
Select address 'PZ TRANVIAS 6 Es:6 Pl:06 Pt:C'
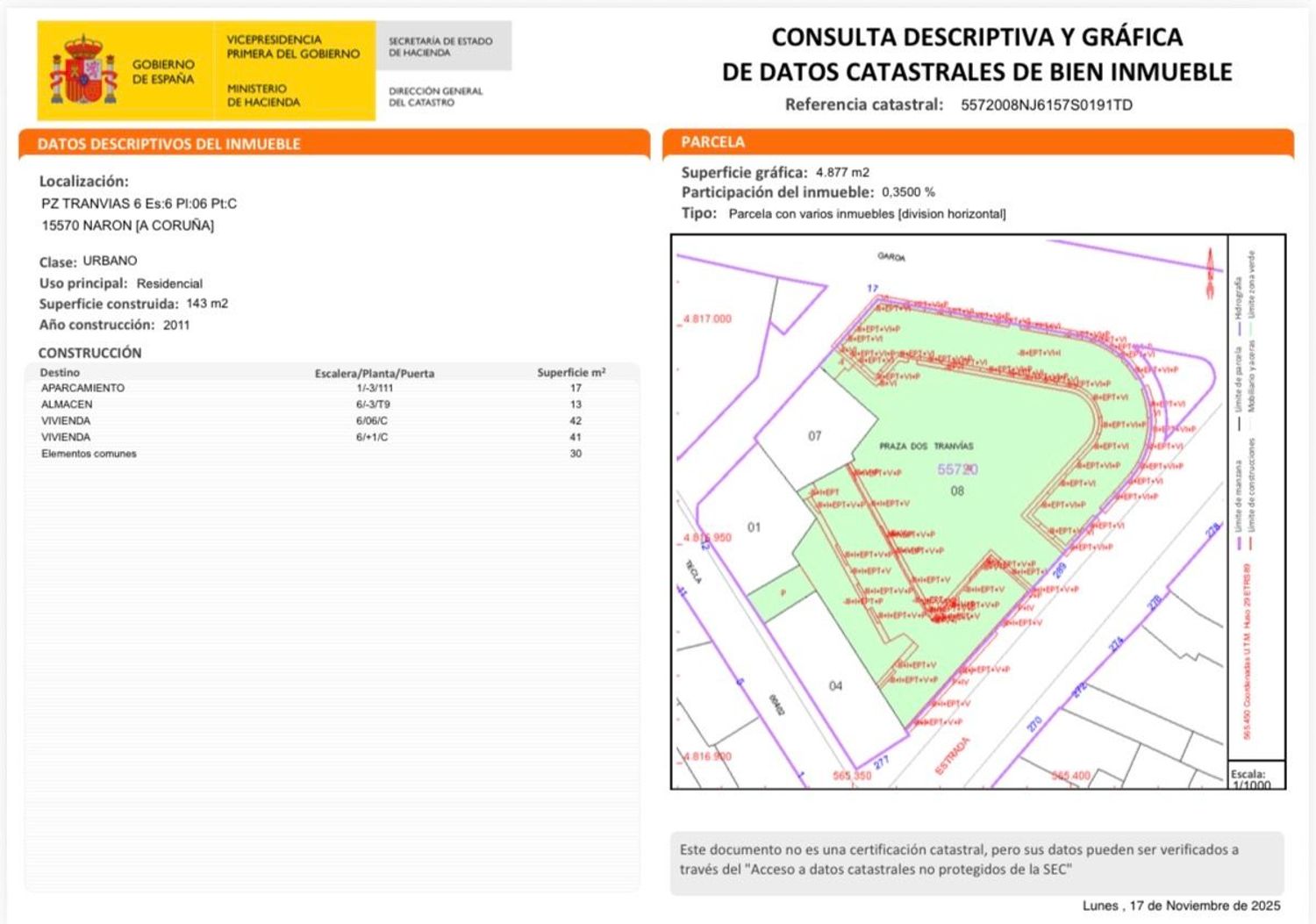pyautogui.click(x=139, y=204)
